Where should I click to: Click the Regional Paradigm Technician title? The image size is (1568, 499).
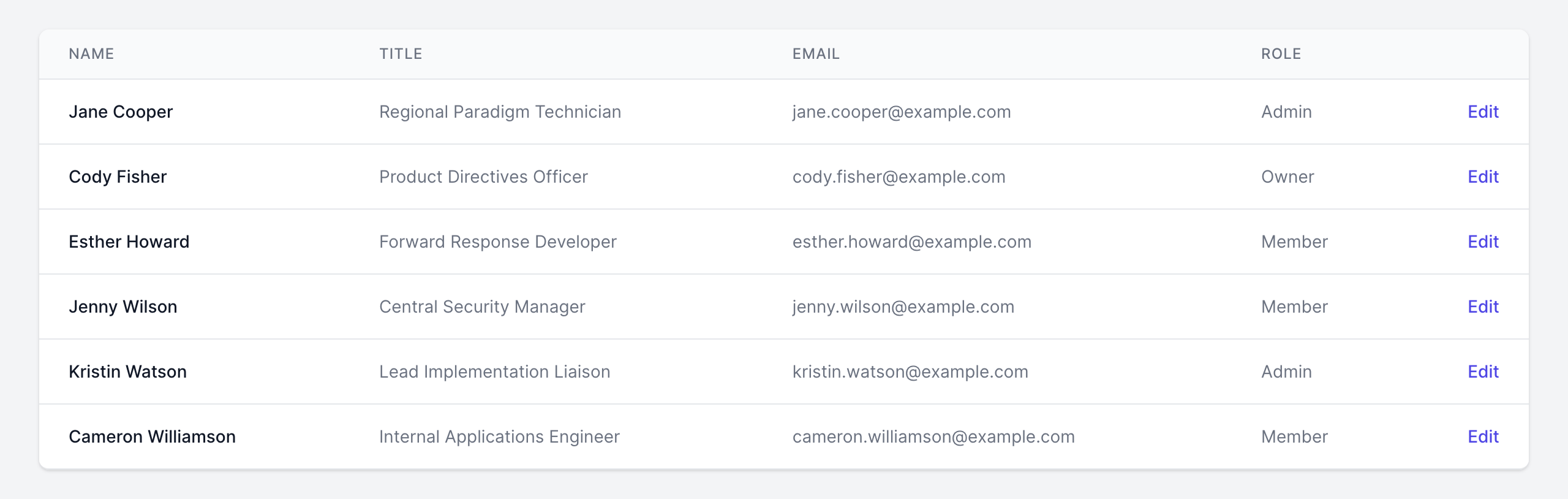500,112
